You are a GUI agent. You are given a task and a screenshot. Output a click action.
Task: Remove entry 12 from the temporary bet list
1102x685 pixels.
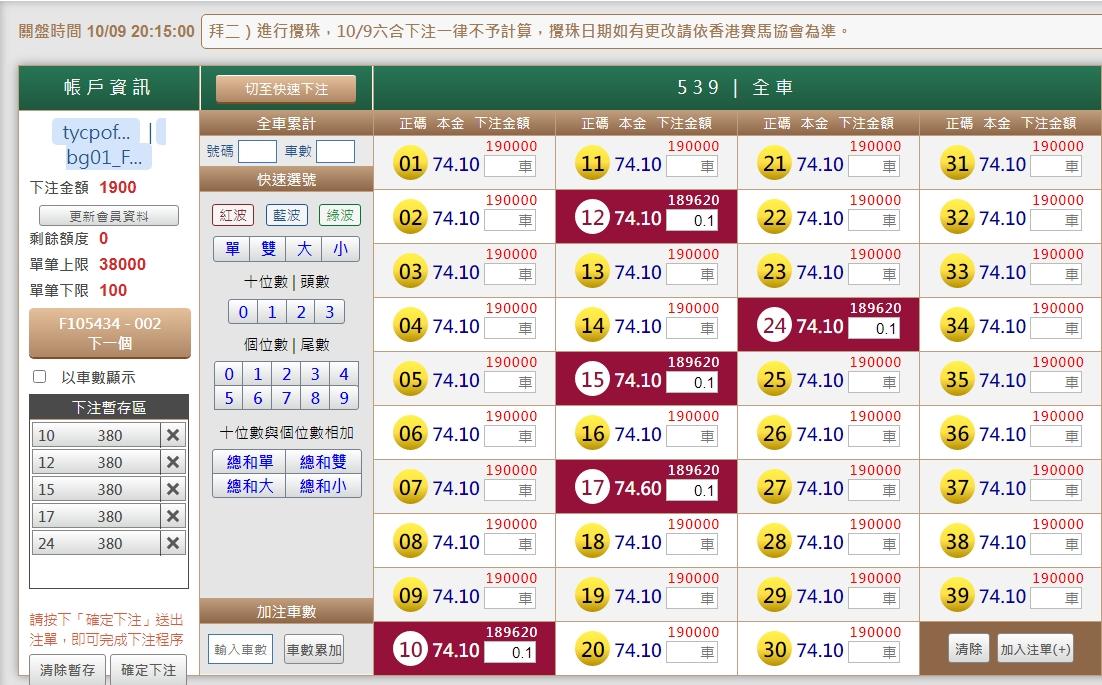click(173, 462)
